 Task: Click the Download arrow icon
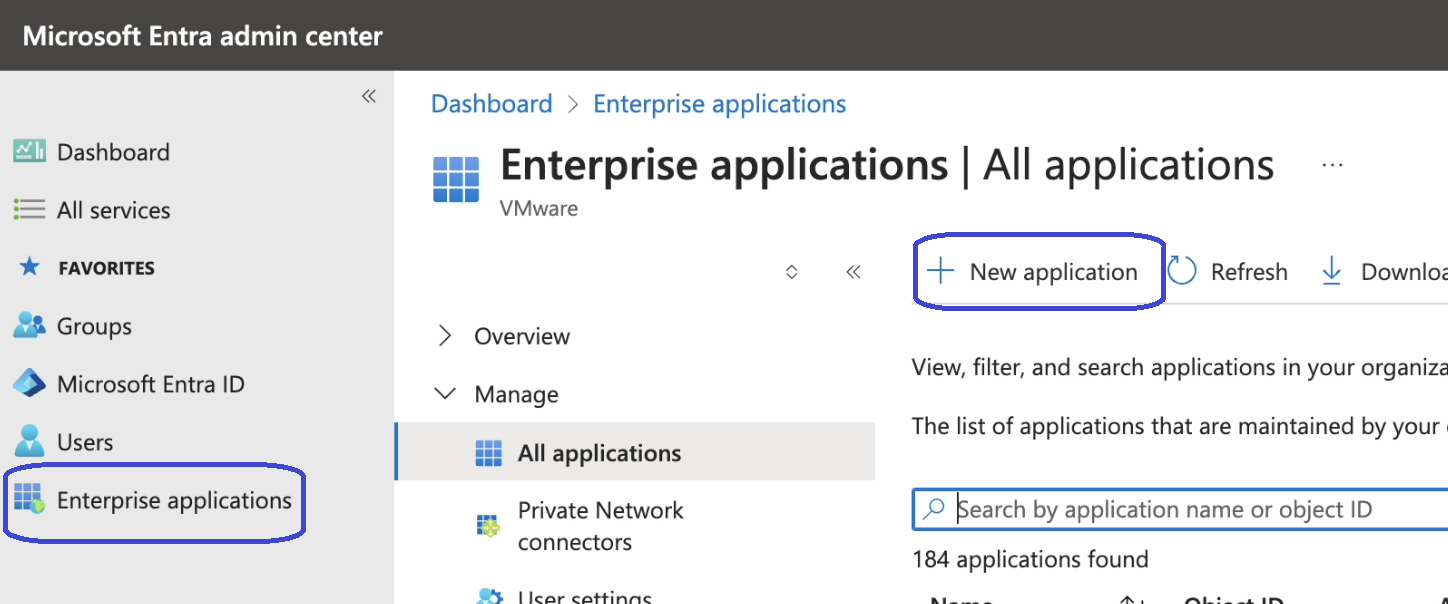(1332, 271)
